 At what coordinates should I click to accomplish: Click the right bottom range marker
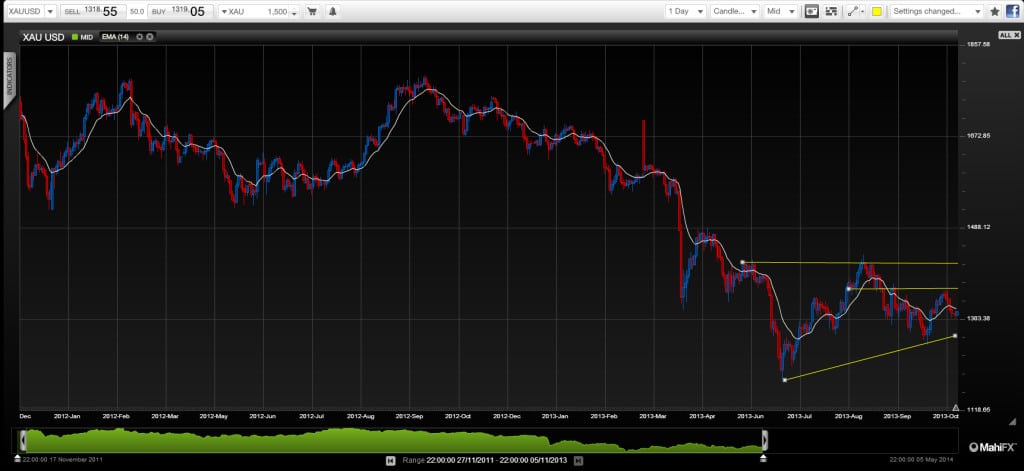click(763, 459)
